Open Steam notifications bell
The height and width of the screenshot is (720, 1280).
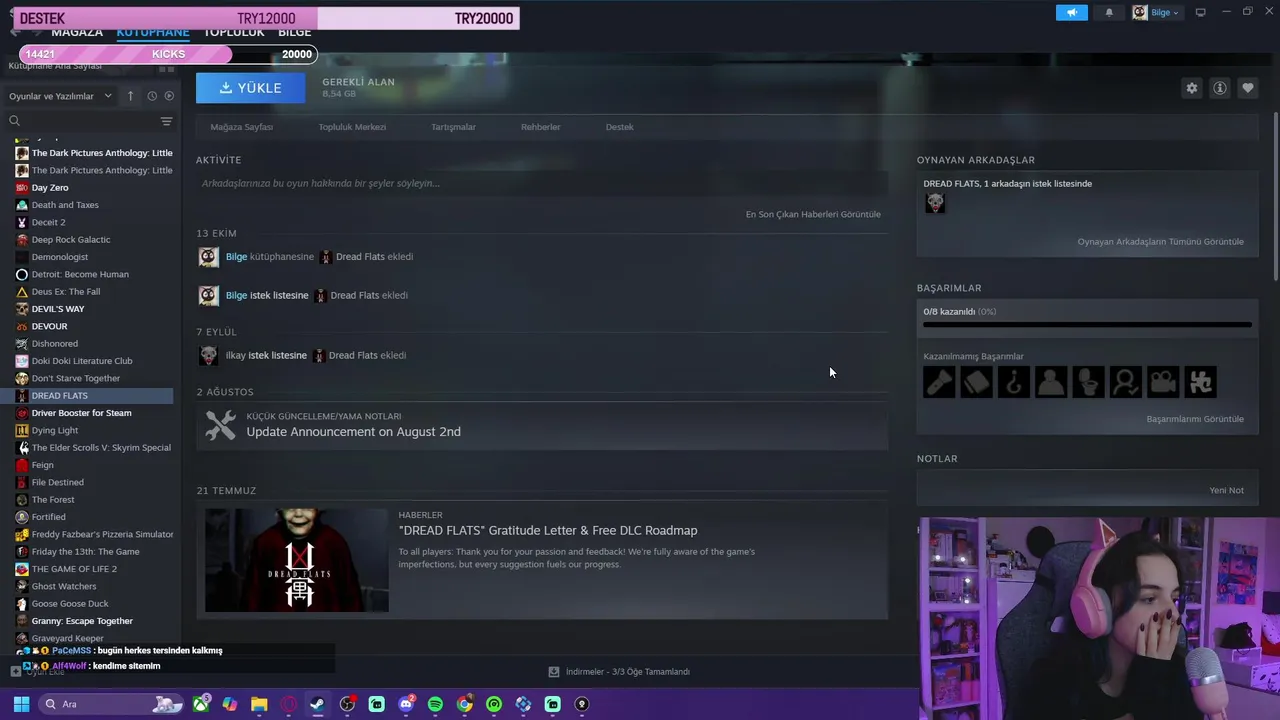1109,12
